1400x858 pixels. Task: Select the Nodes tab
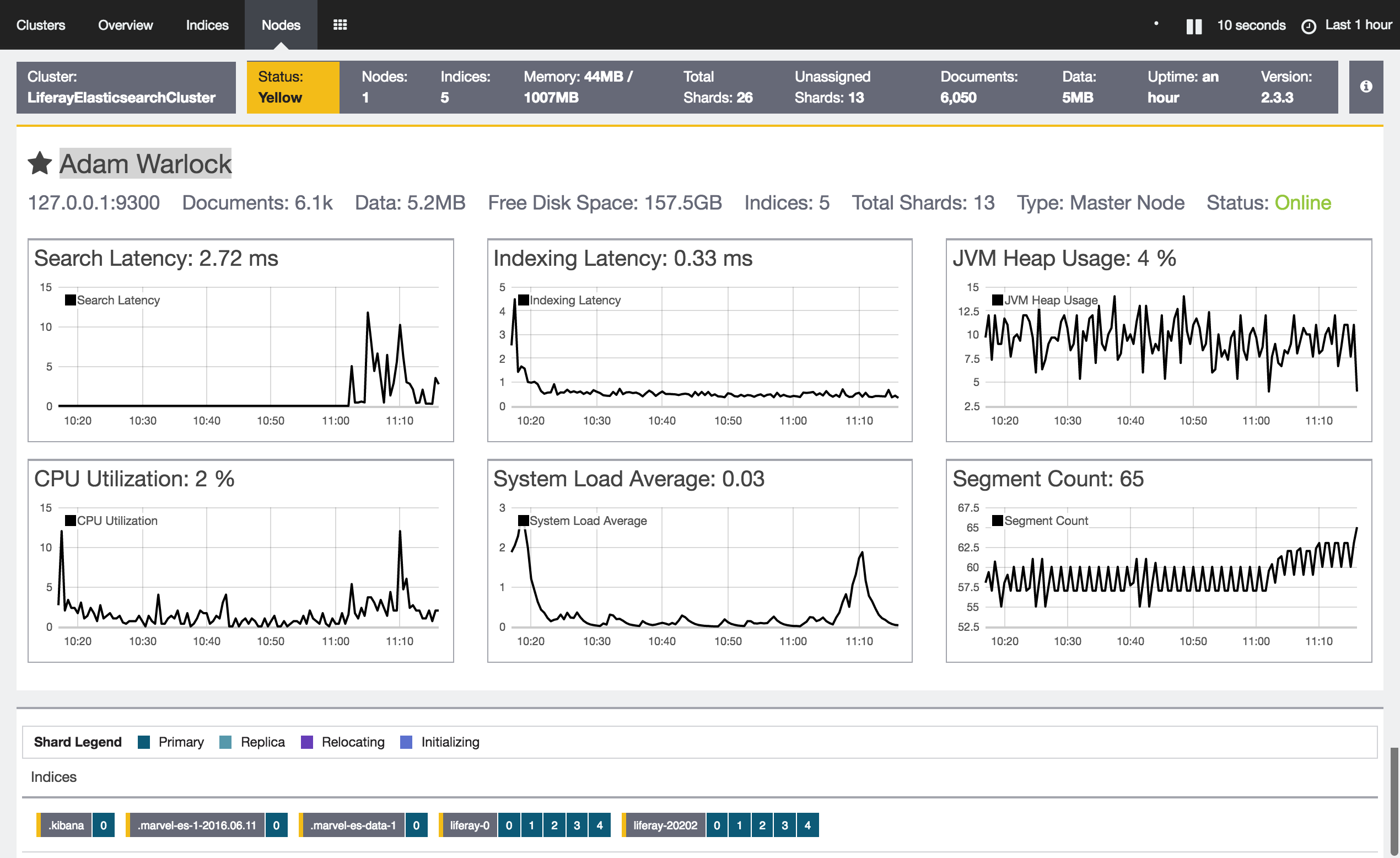coord(281,25)
